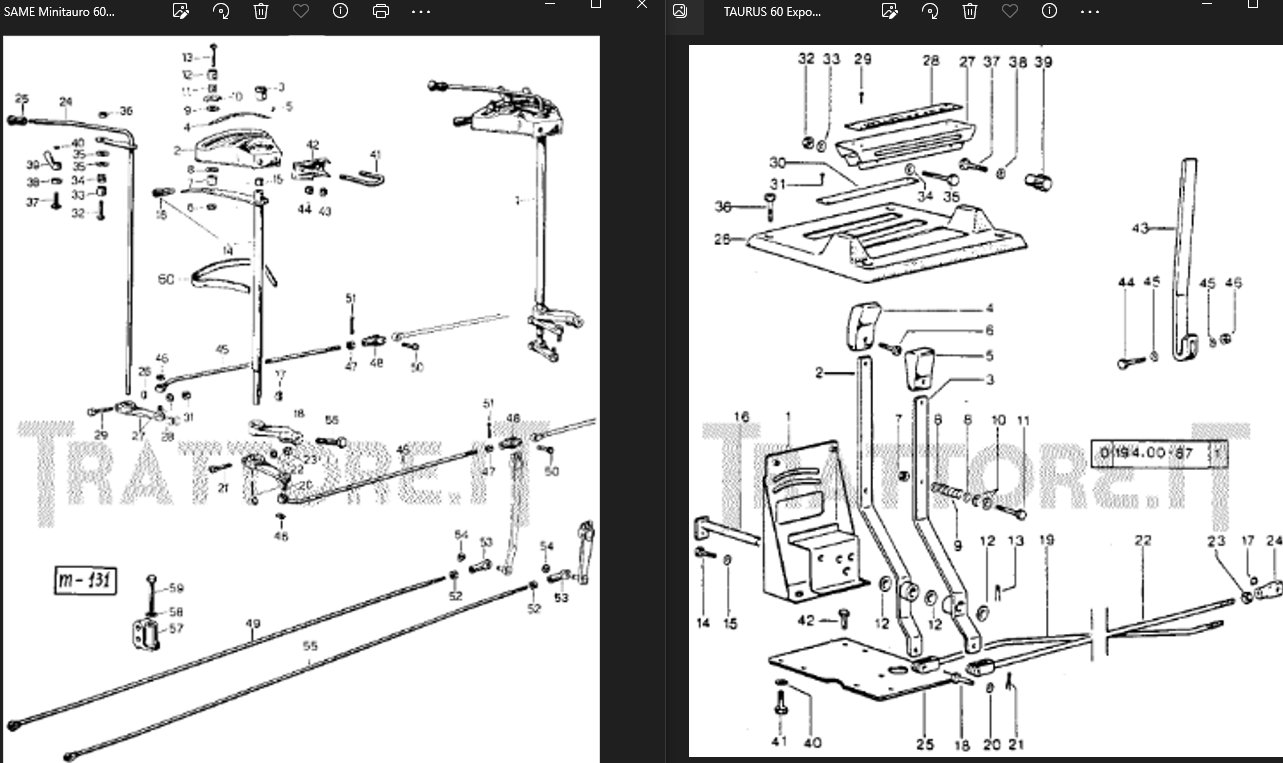The image size is (1283, 763).
Task: Rotate the SAME Minitauro image
Action: (x=221, y=11)
